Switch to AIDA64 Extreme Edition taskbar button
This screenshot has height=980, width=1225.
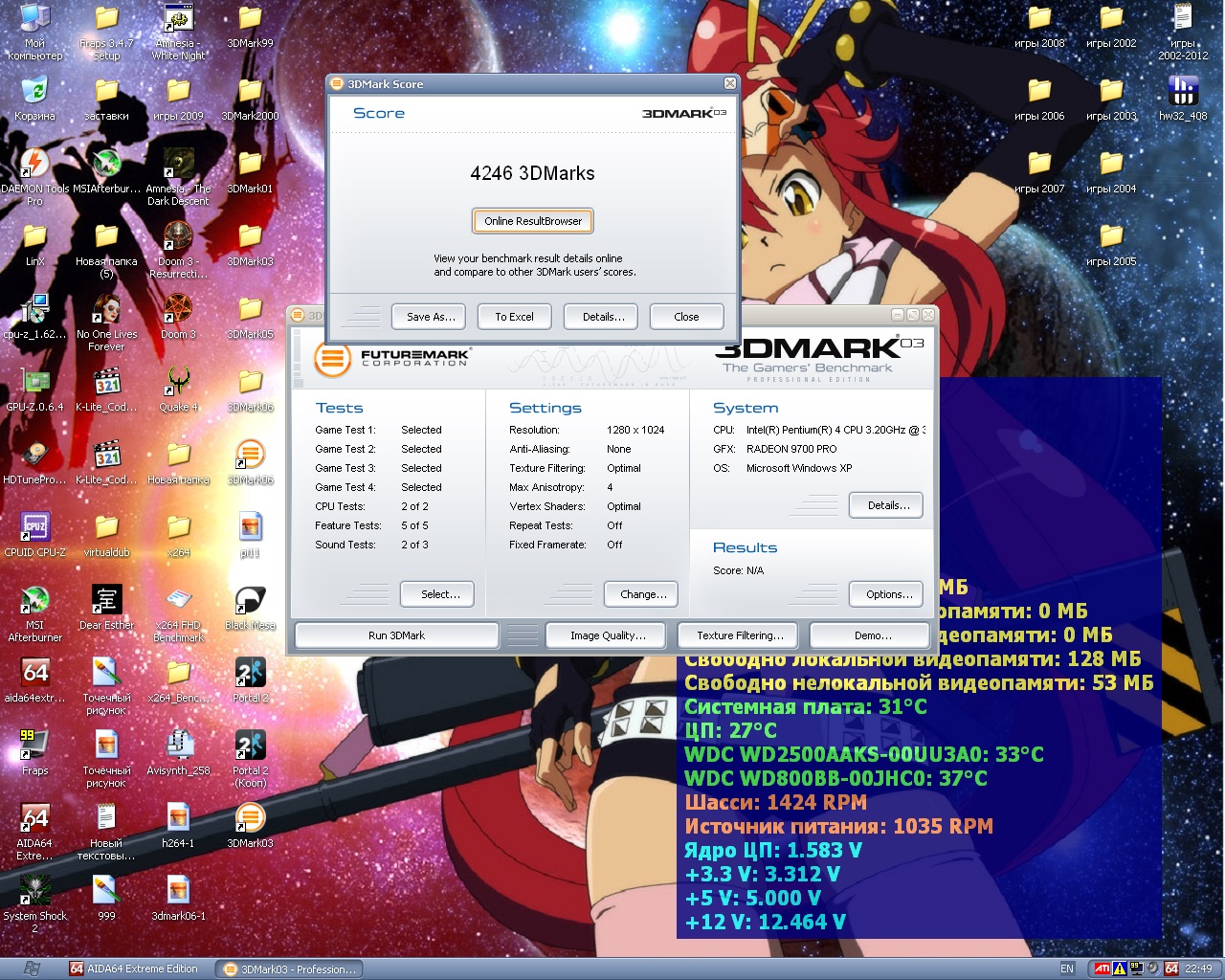point(135,969)
